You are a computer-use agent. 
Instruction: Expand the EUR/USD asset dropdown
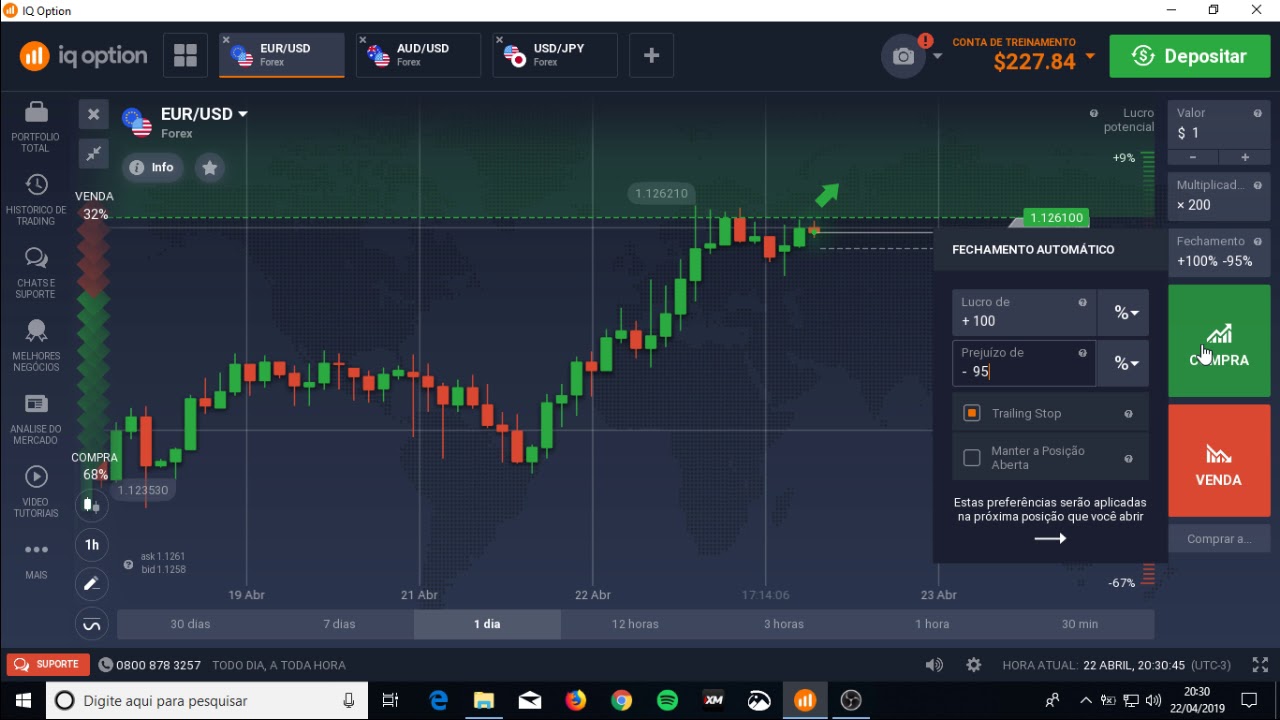click(242, 114)
